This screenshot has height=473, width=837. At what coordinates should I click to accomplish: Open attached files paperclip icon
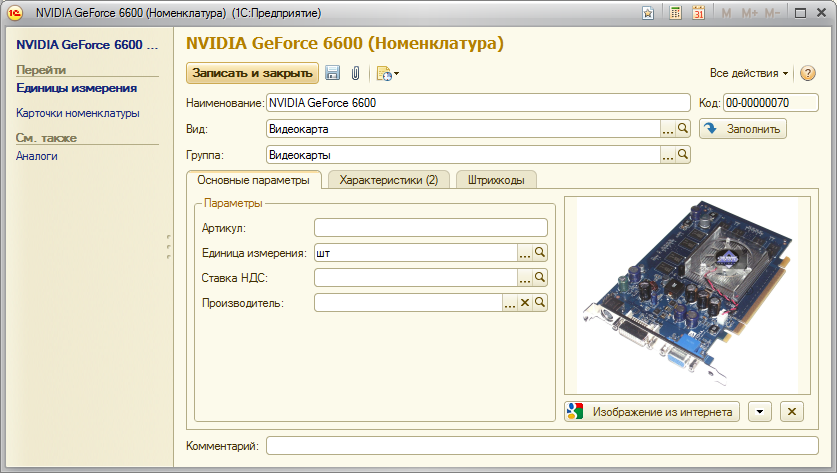(356, 73)
